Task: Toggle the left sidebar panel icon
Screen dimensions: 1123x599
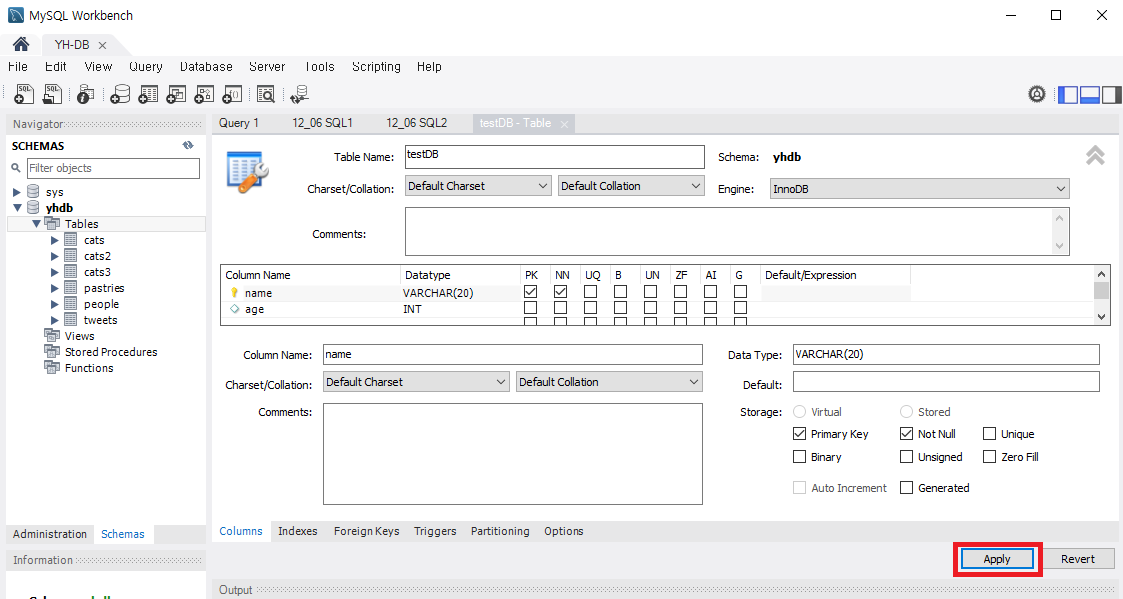Action: click(x=1068, y=94)
